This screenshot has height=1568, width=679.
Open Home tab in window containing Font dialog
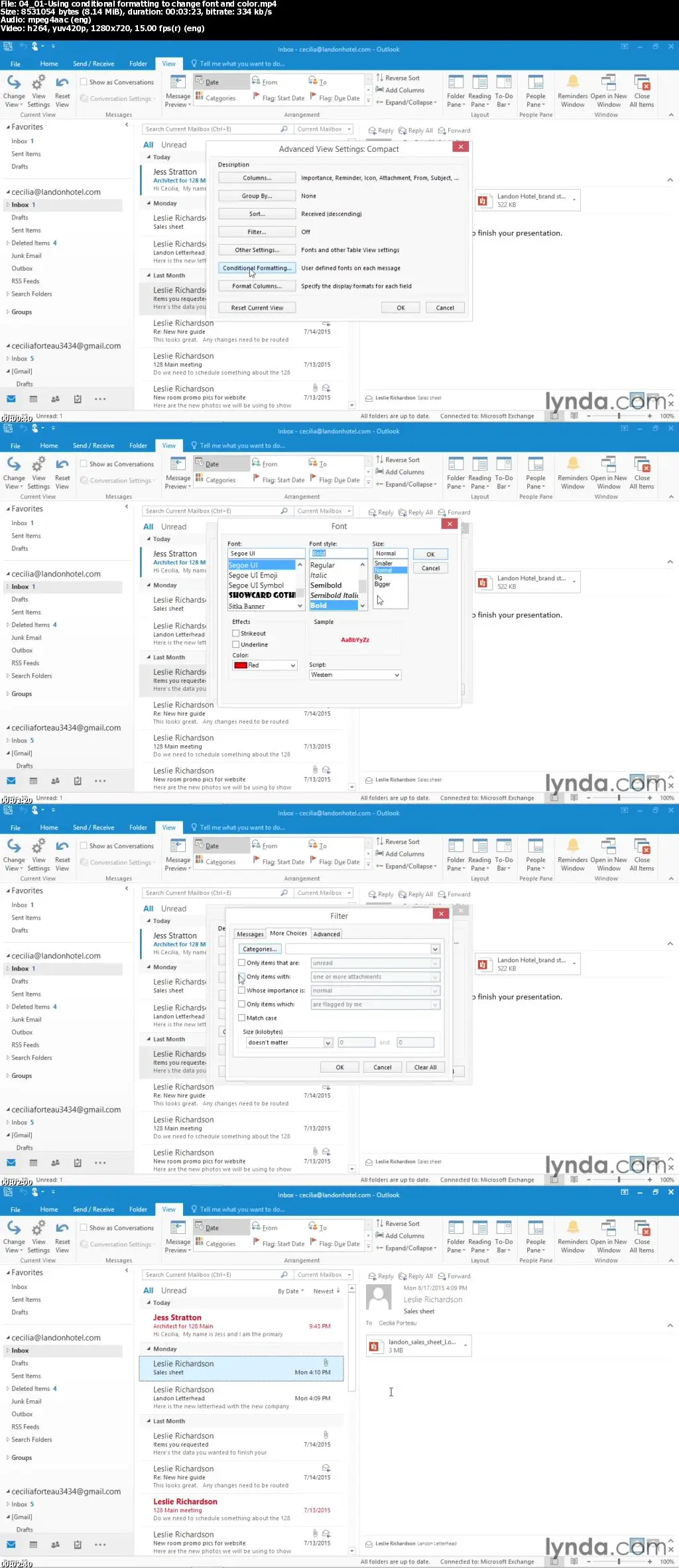[x=49, y=446]
